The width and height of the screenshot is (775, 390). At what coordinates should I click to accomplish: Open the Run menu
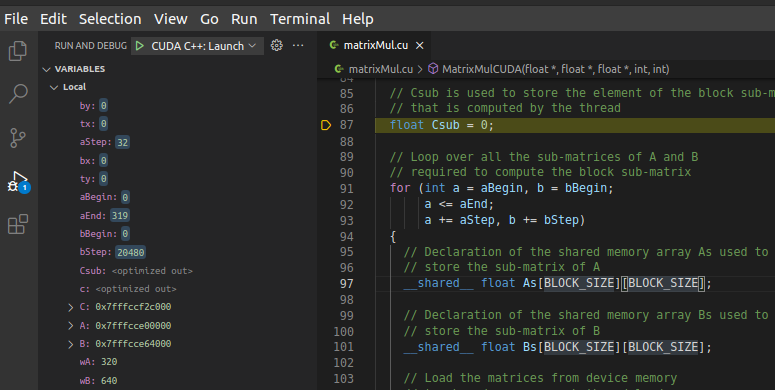[x=244, y=19]
